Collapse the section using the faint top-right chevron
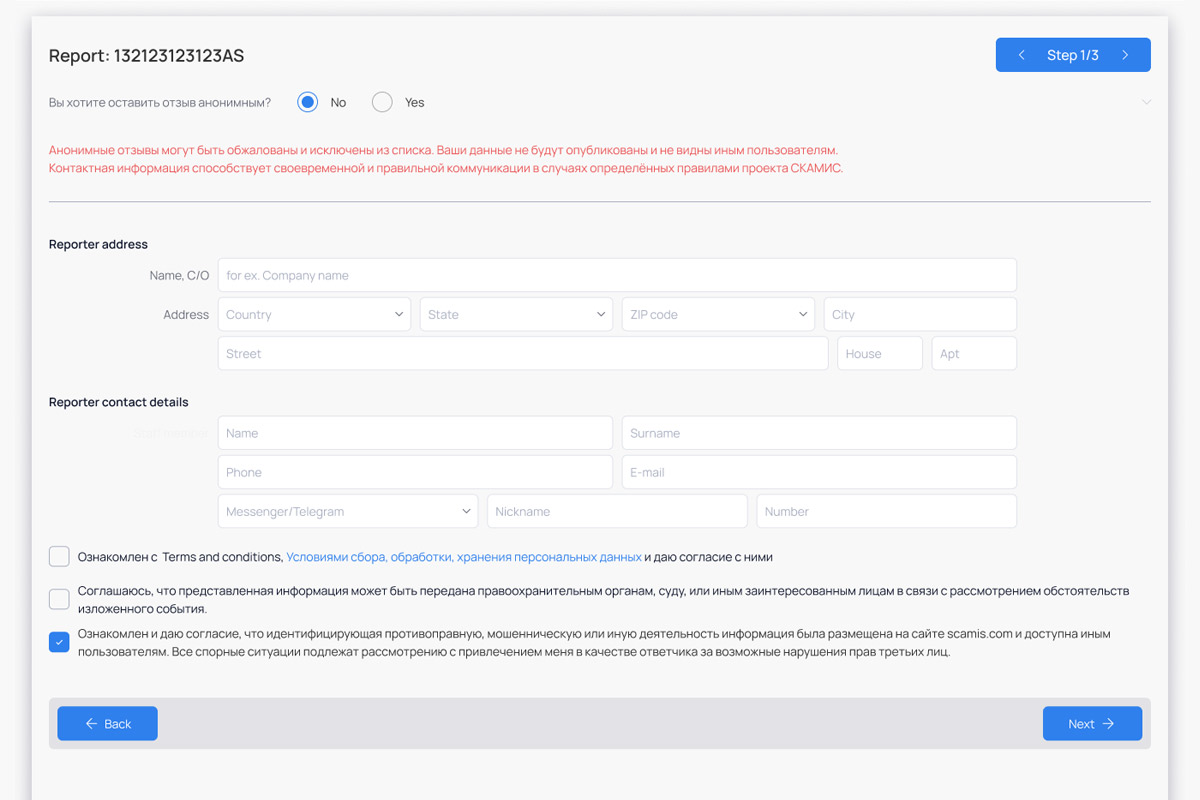The width and height of the screenshot is (1200, 800). [1146, 102]
